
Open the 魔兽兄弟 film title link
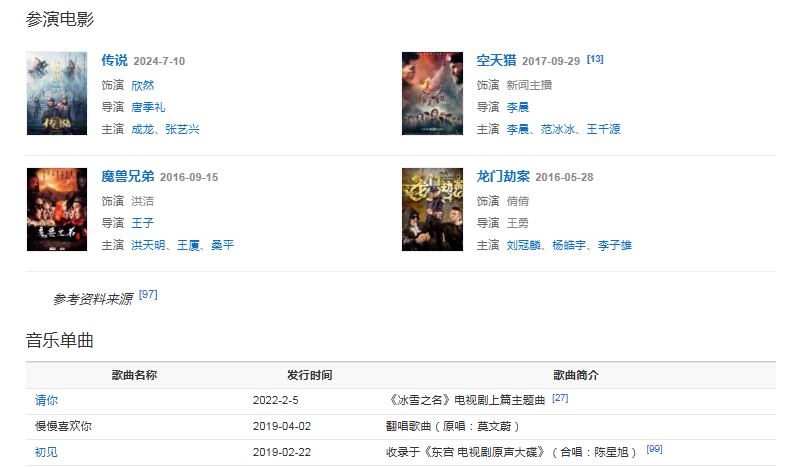127,177
